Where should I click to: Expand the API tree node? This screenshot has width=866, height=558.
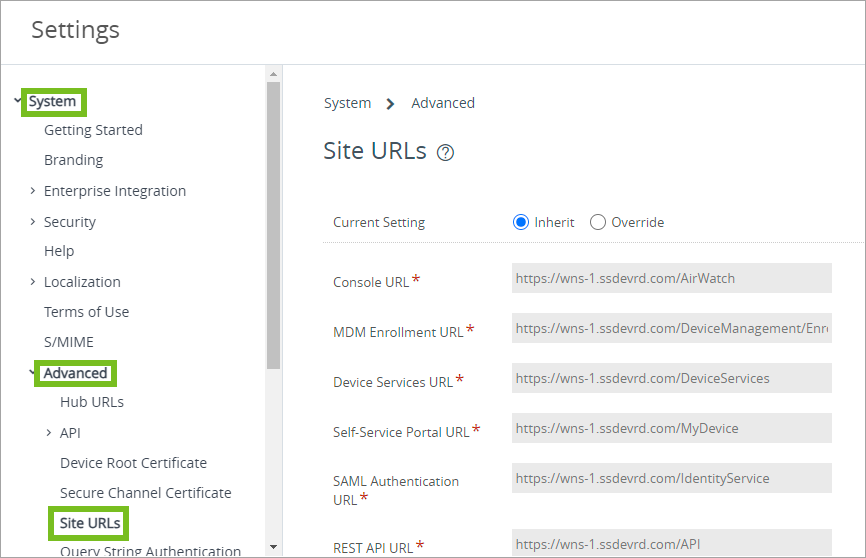click(x=49, y=433)
